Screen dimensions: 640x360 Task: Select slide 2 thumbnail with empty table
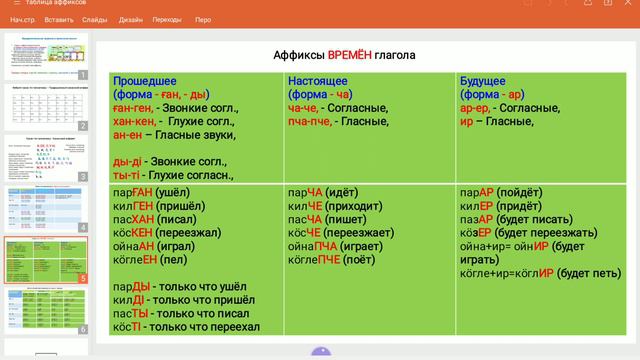pos(46,107)
